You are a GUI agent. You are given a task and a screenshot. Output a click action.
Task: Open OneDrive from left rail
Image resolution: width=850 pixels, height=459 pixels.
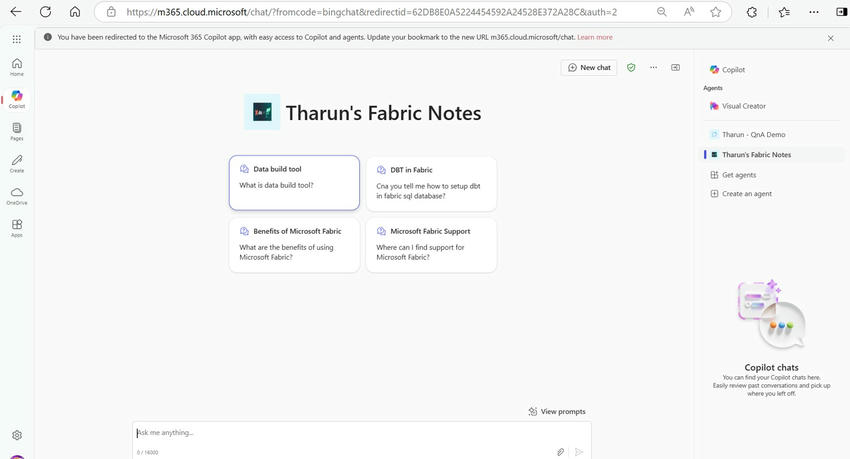point(17,196)
